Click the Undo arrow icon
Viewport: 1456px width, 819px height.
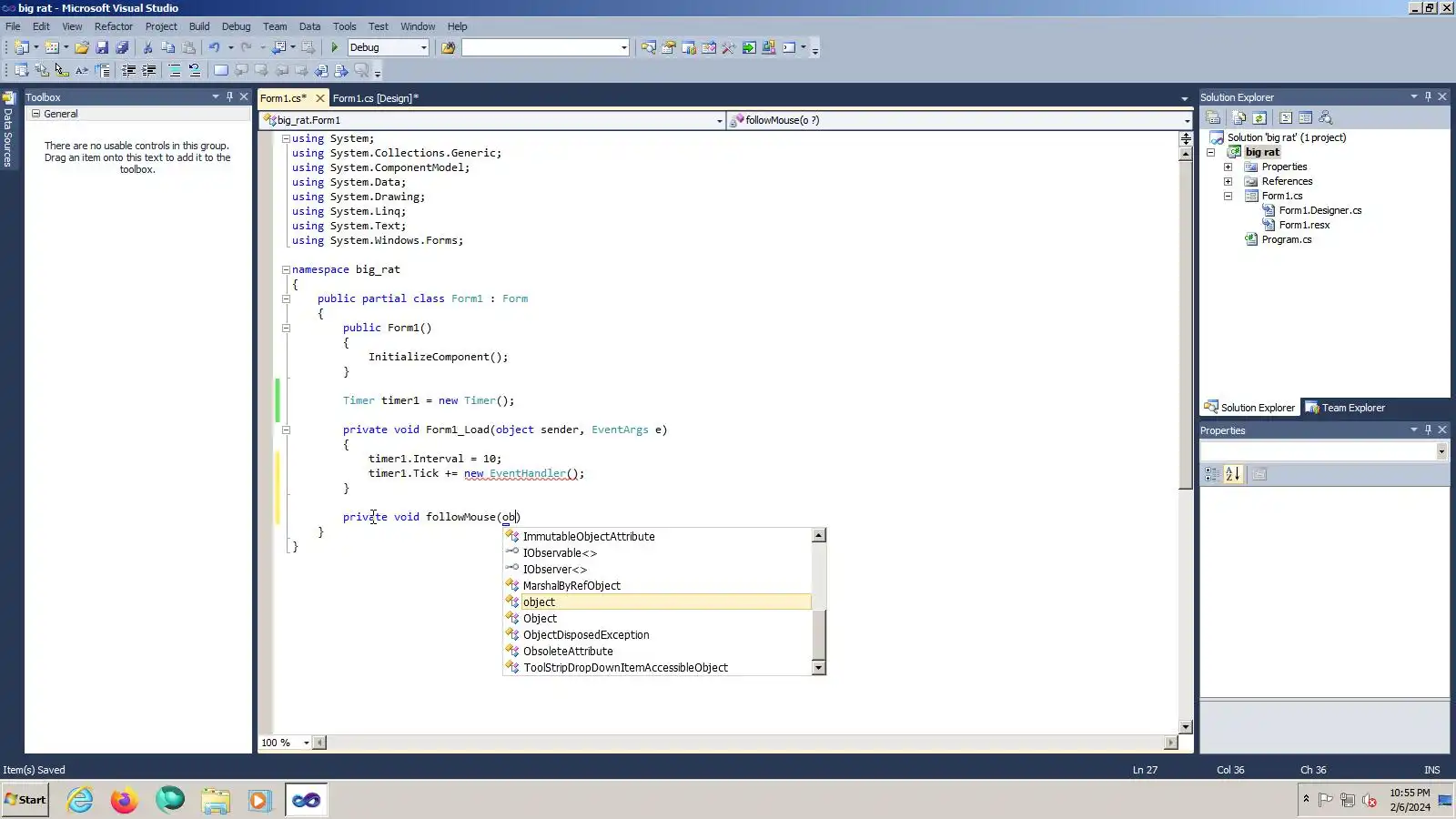214,47
